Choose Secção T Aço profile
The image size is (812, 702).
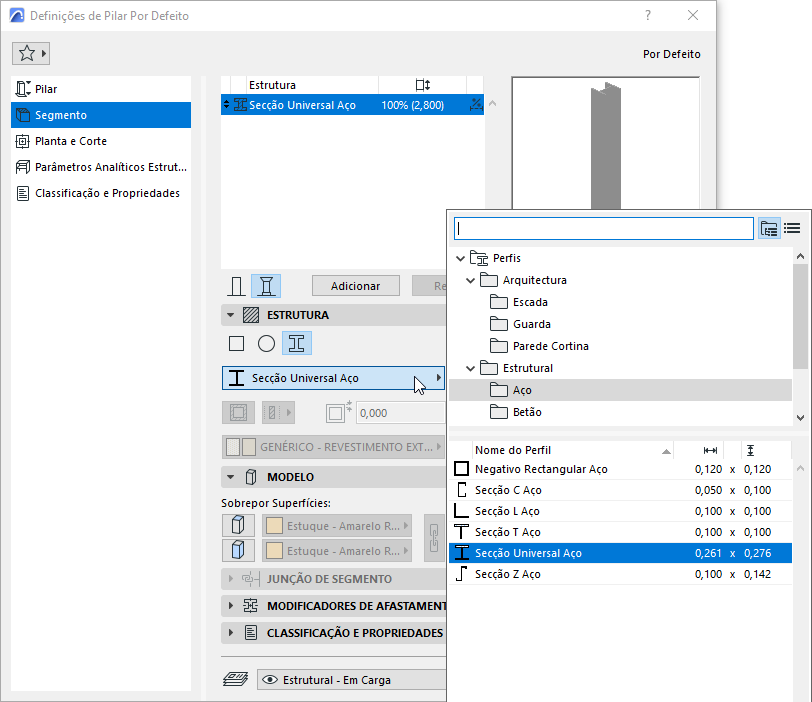click(x=620, y=532)
